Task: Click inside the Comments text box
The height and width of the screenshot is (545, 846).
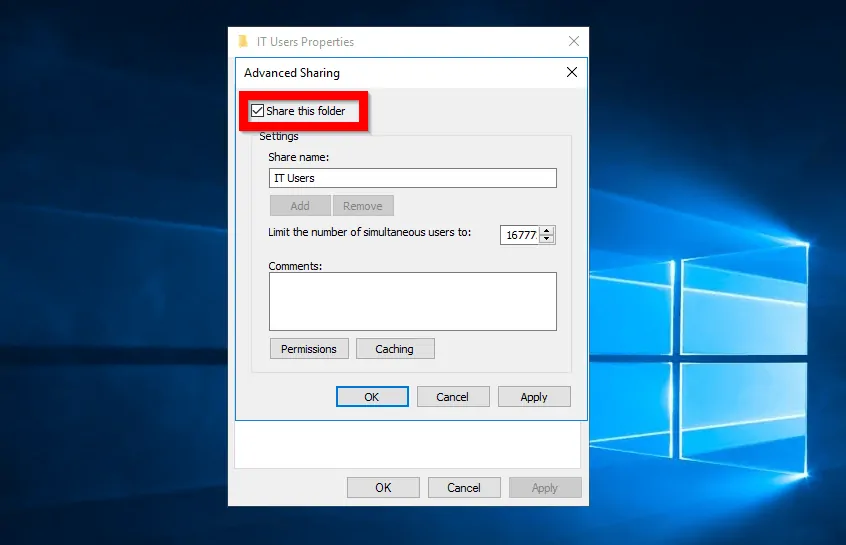Action: (413, 301)
